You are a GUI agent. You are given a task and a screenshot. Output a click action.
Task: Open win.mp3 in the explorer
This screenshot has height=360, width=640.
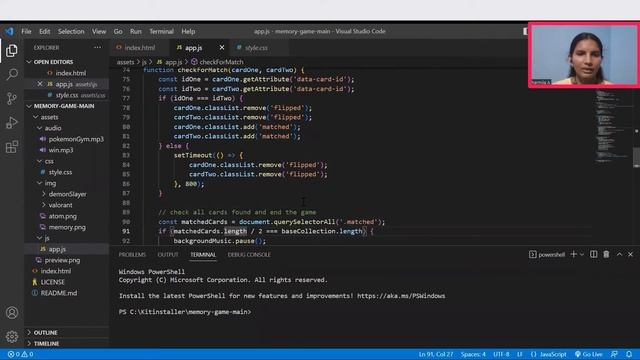(x=61, y=150)
